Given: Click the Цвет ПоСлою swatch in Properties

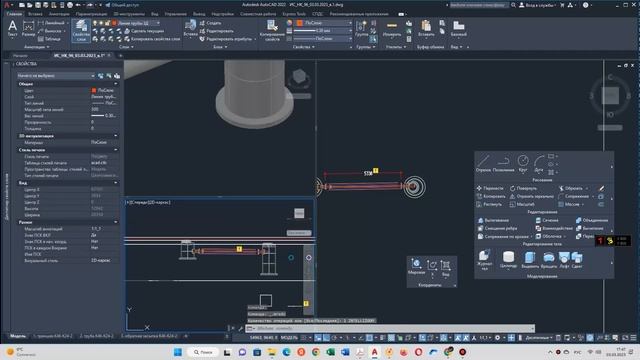Looking at the screenshot, I should point(94,90).
